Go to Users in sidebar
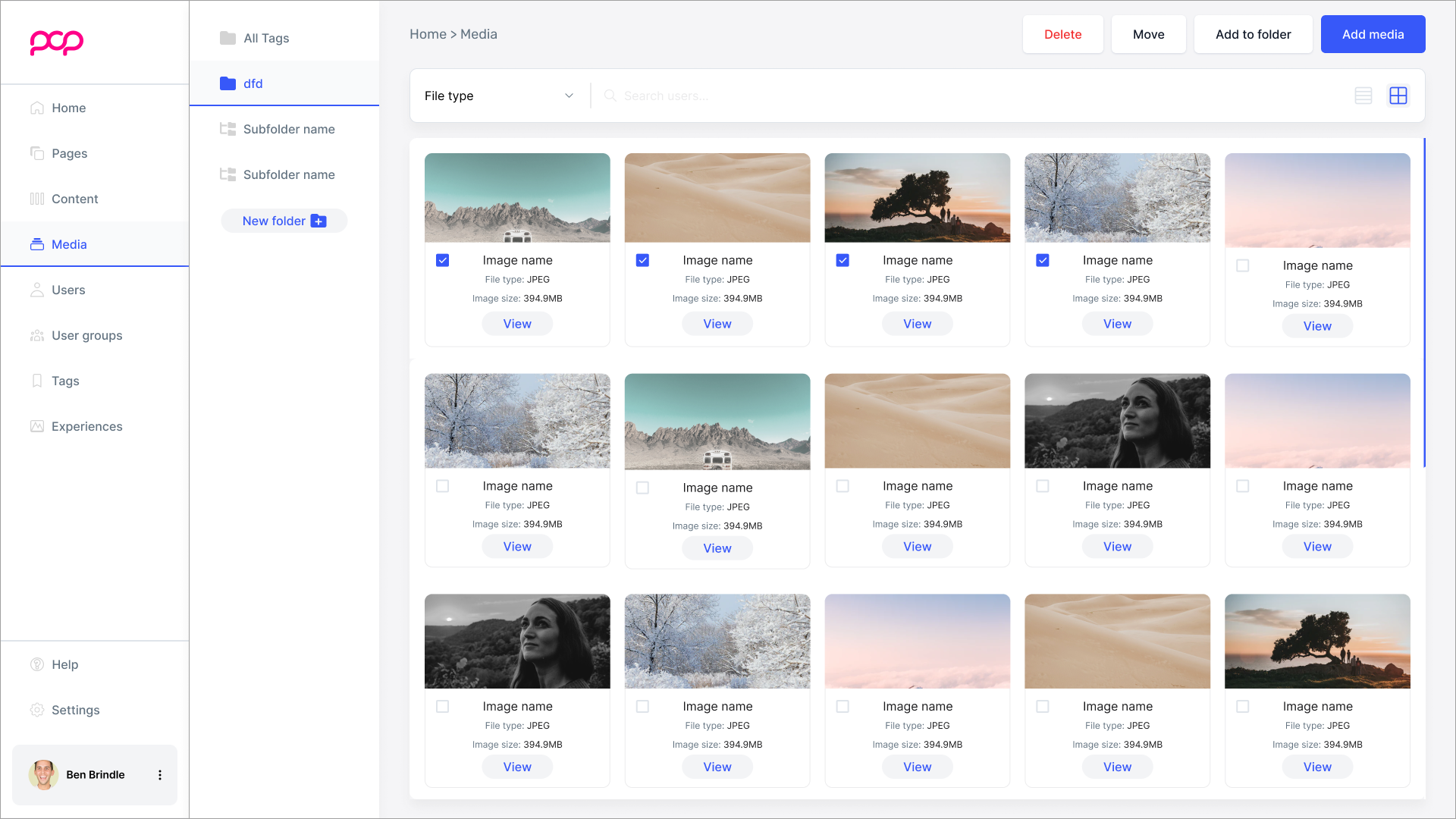This screenshot has height=819, width=1456. coord(68,290)
